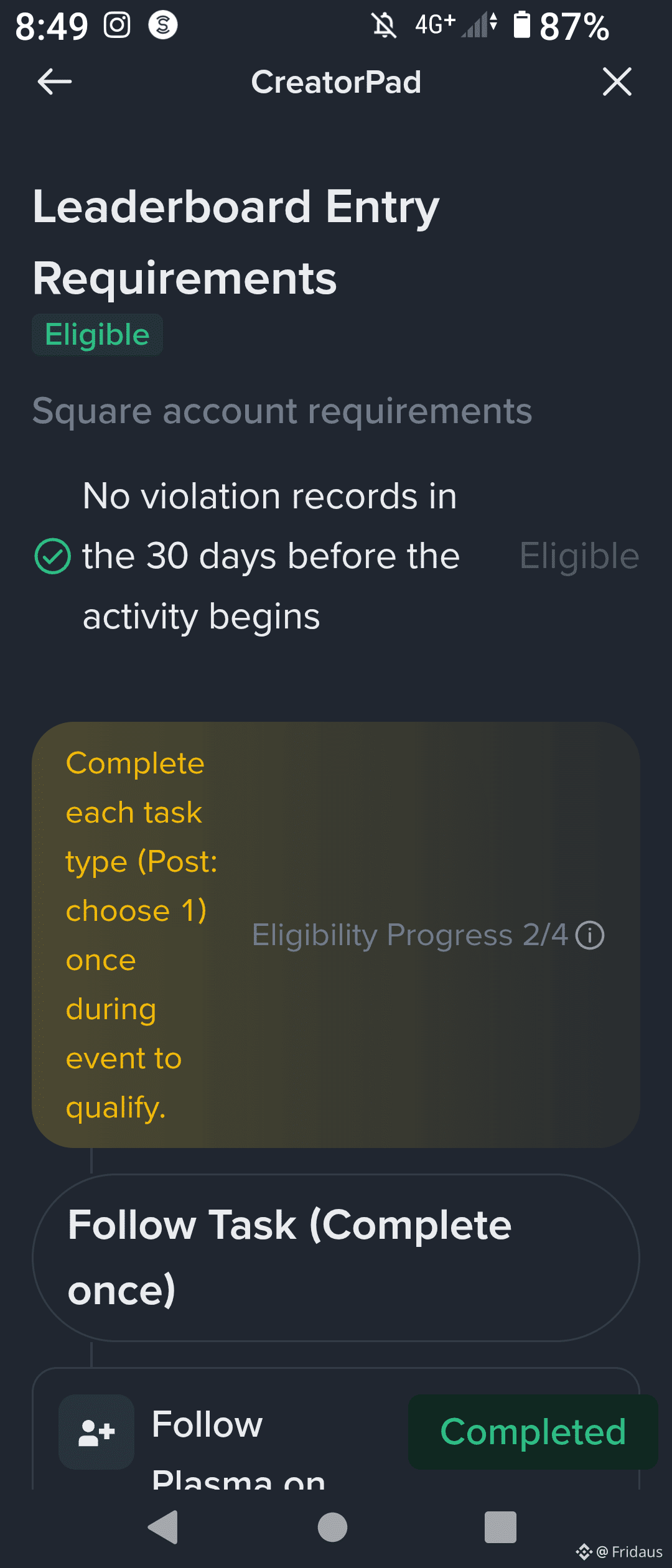
Task: Select the yellow task requirement notice
Action: [336, 935]
